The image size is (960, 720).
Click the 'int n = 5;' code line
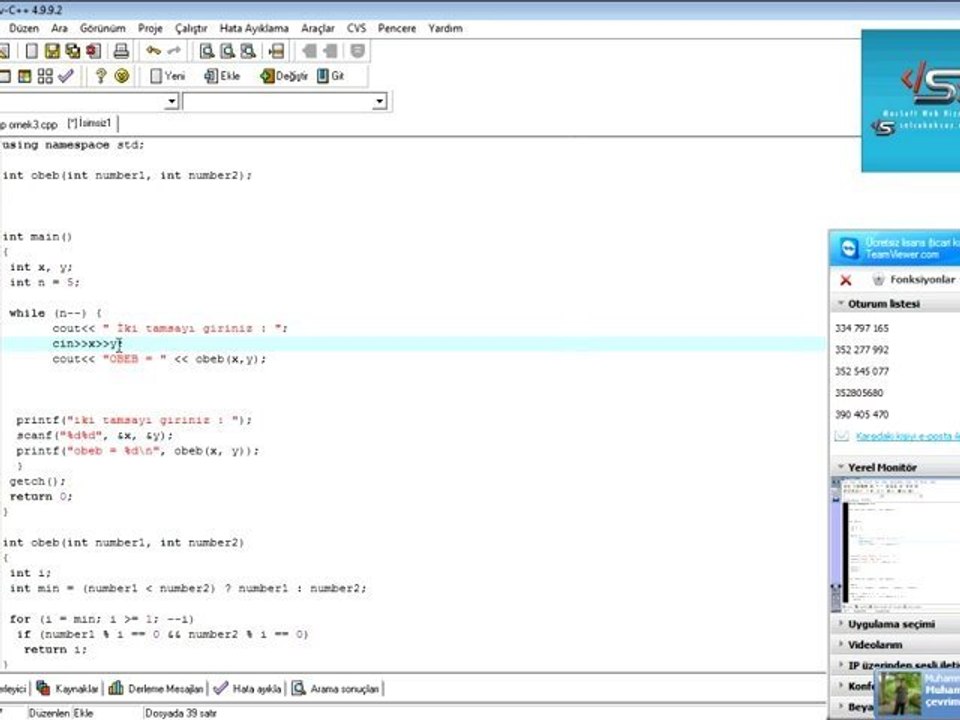point(44,282)
